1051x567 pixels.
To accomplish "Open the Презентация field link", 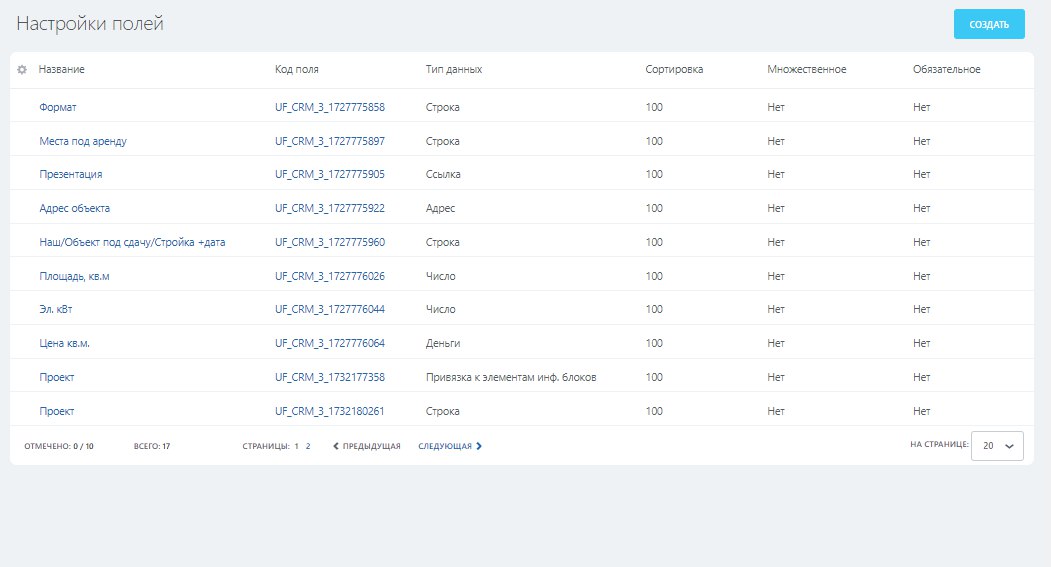I will [x=70, y=174].
